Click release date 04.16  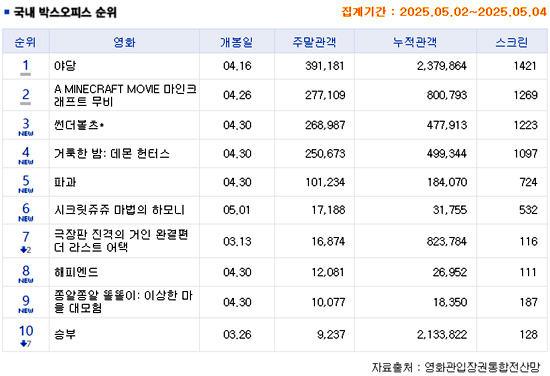(x=237, y=66)
